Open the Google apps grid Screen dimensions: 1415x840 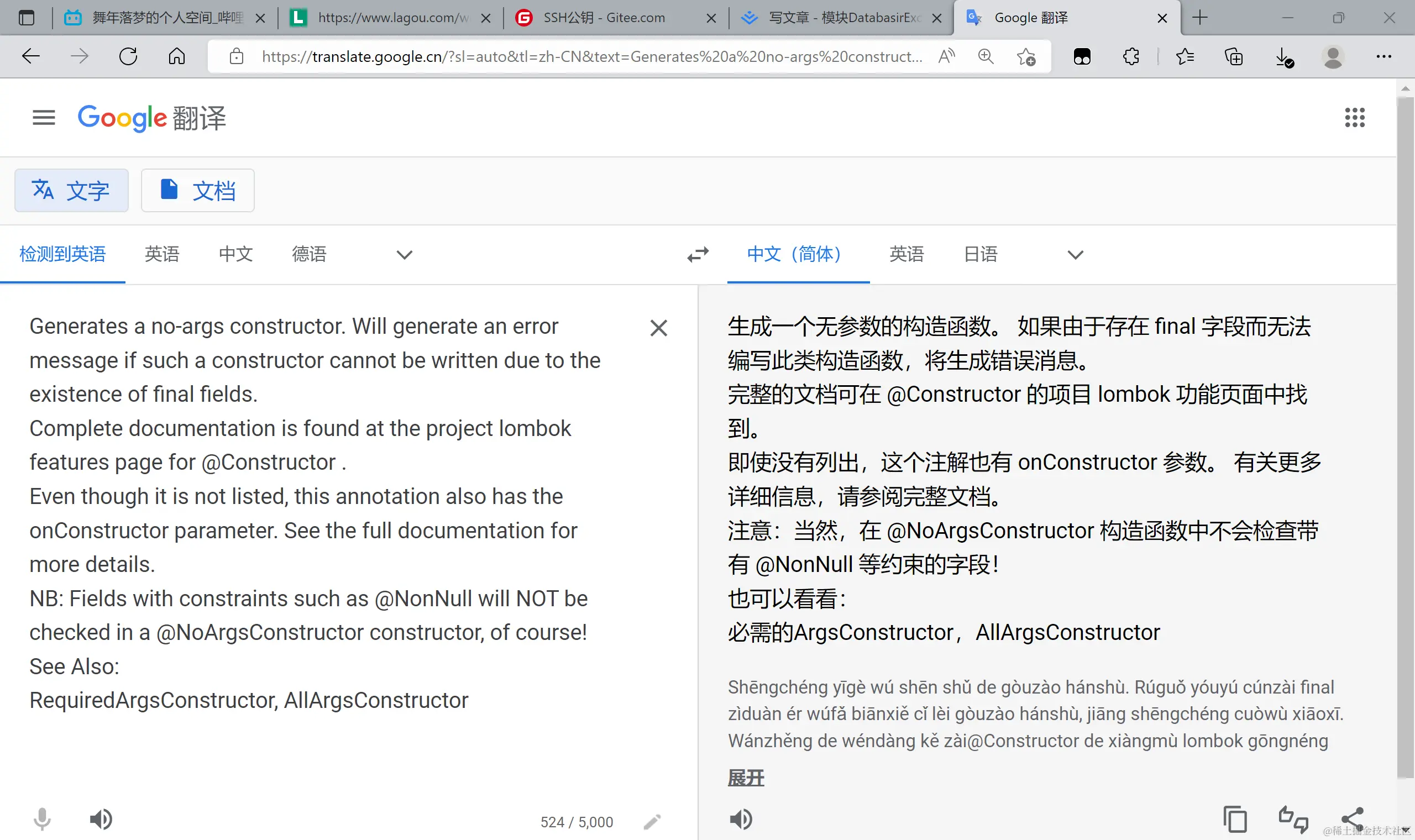click(1354, 117)
